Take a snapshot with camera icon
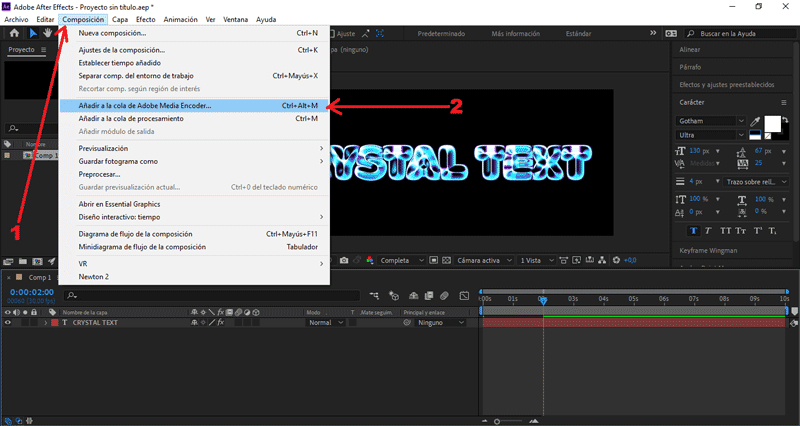The height and width of the screenshot is (426, 800). [344, 260]
